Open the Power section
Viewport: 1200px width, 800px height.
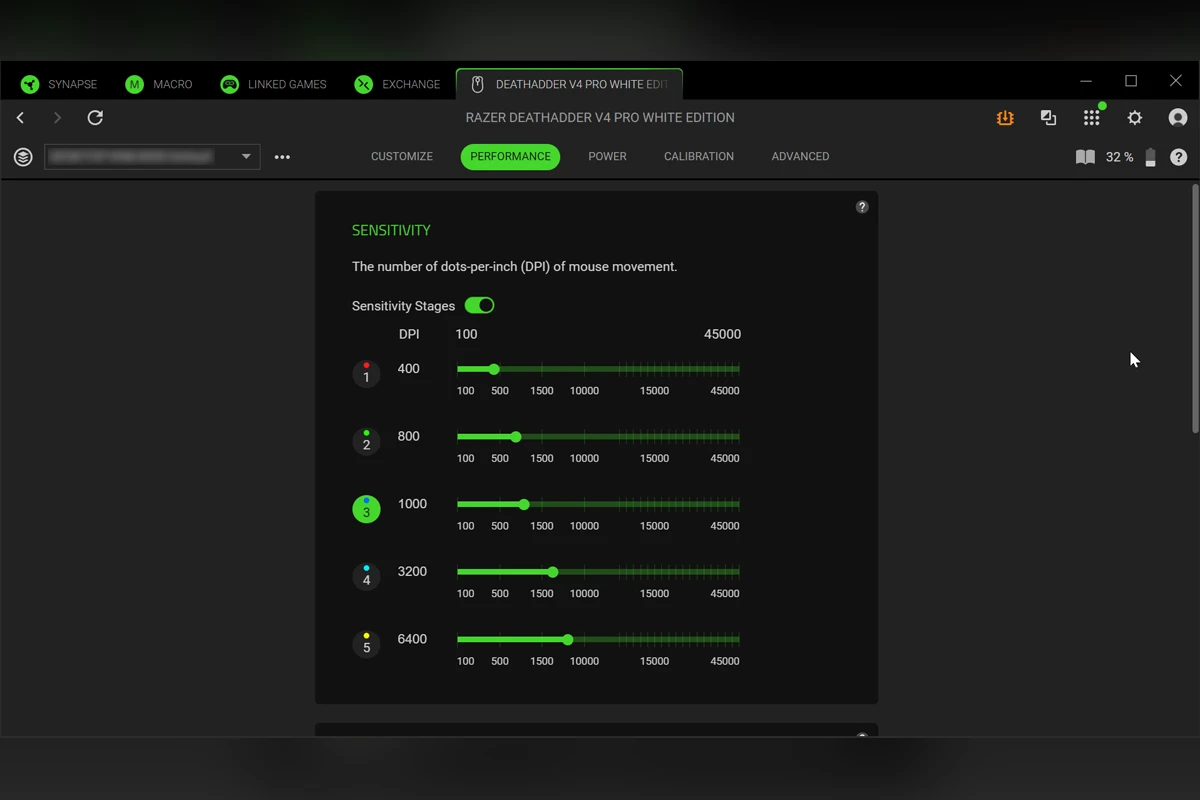click(x=607, y=157)
